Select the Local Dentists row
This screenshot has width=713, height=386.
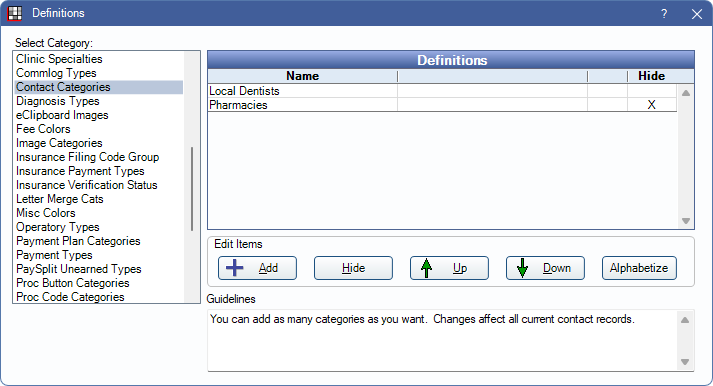coord(442,91)
